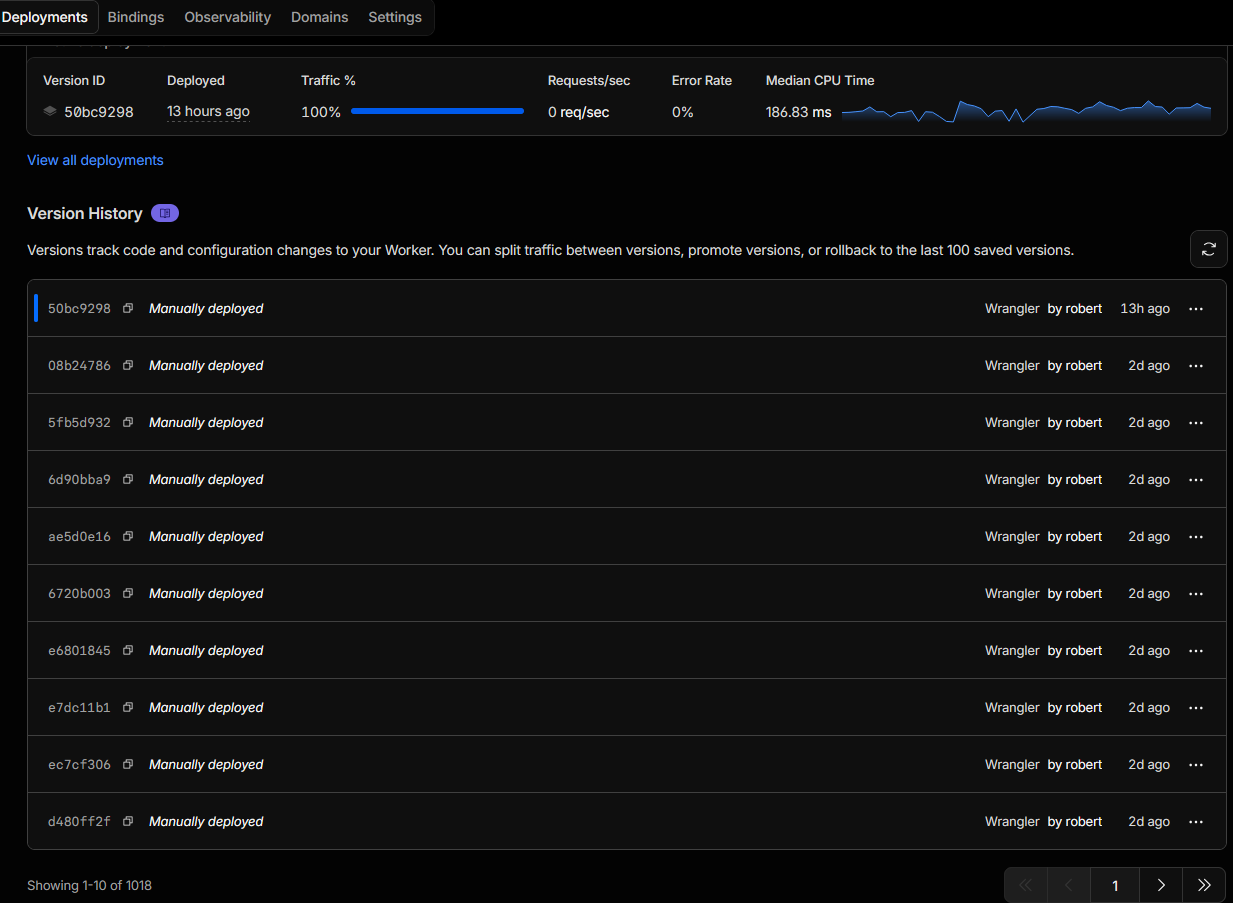Click '13h ago' timestamp in history list
This screenshot has width=1233, height=903.
tap(1145, 309)
